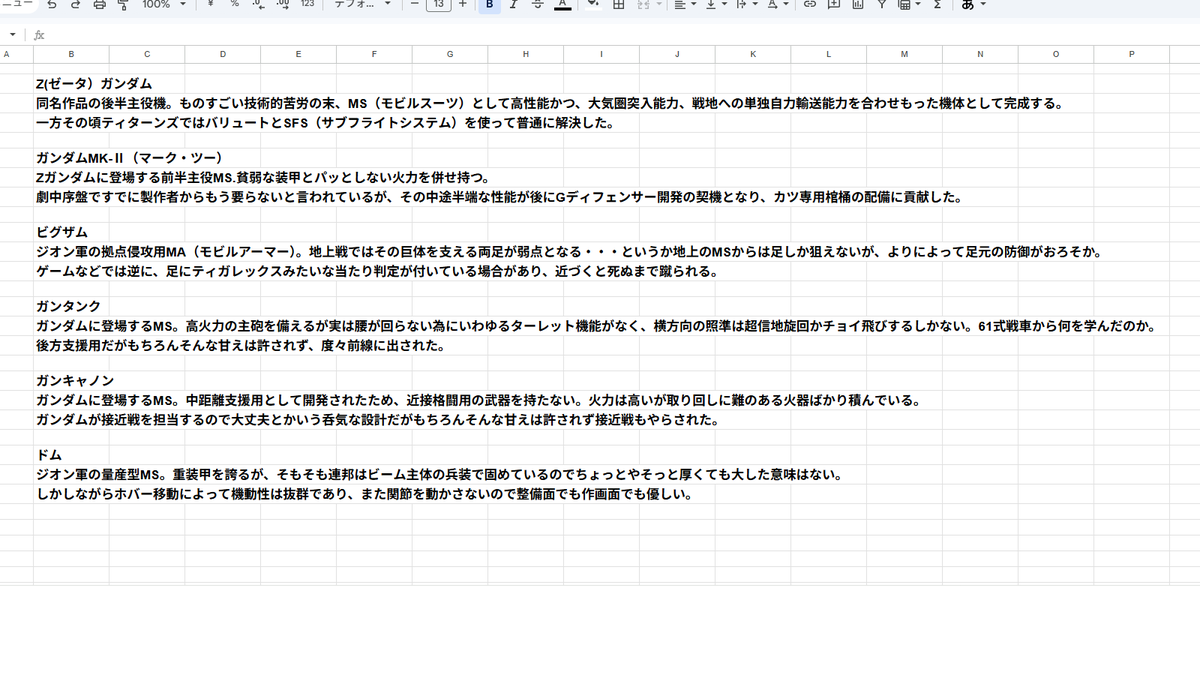Click the font size field showing 13
Viewport: 1200px width, 675px height.
pos(438,5)
